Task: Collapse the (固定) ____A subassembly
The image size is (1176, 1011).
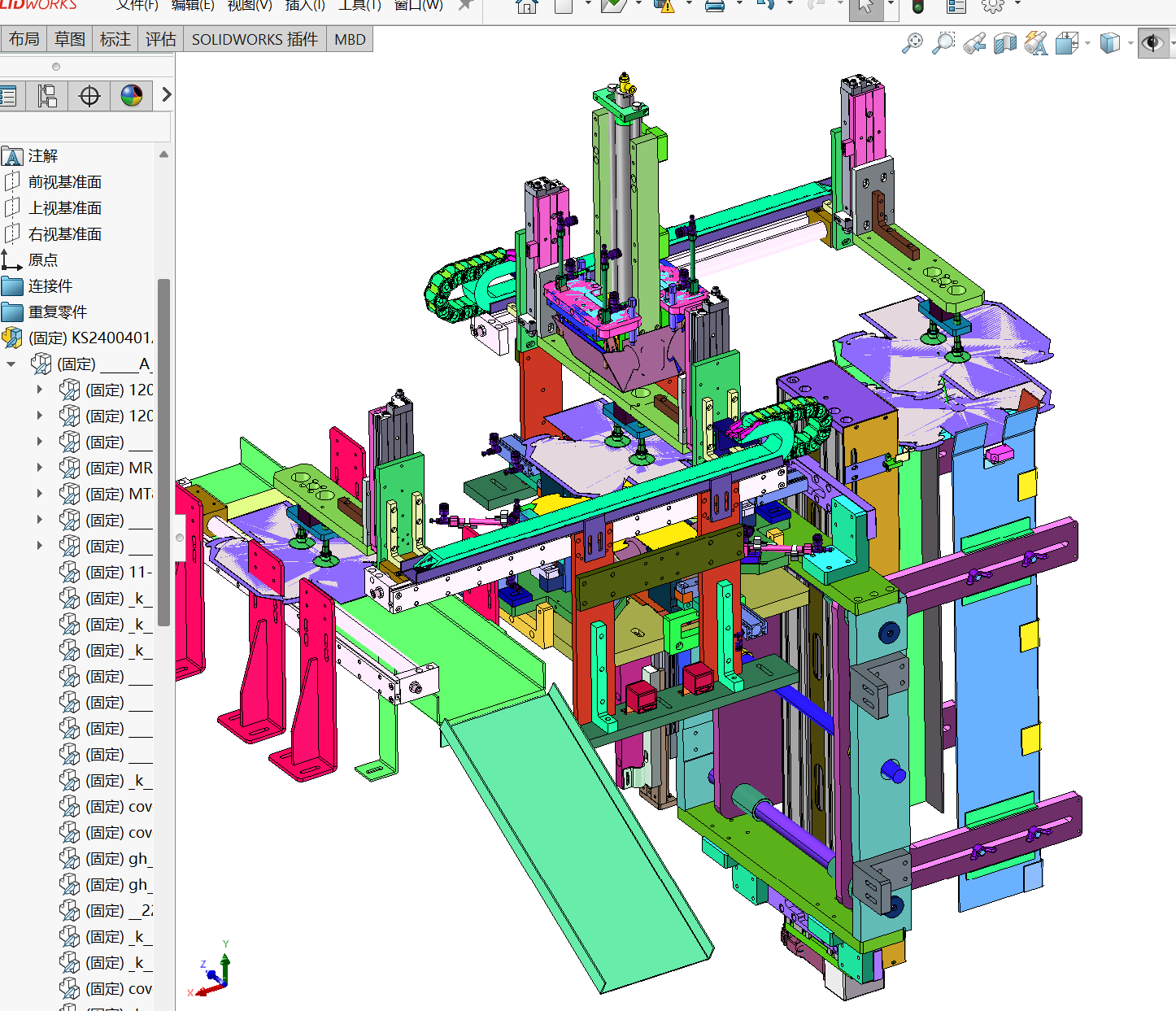Action: [x=11, y=364]
